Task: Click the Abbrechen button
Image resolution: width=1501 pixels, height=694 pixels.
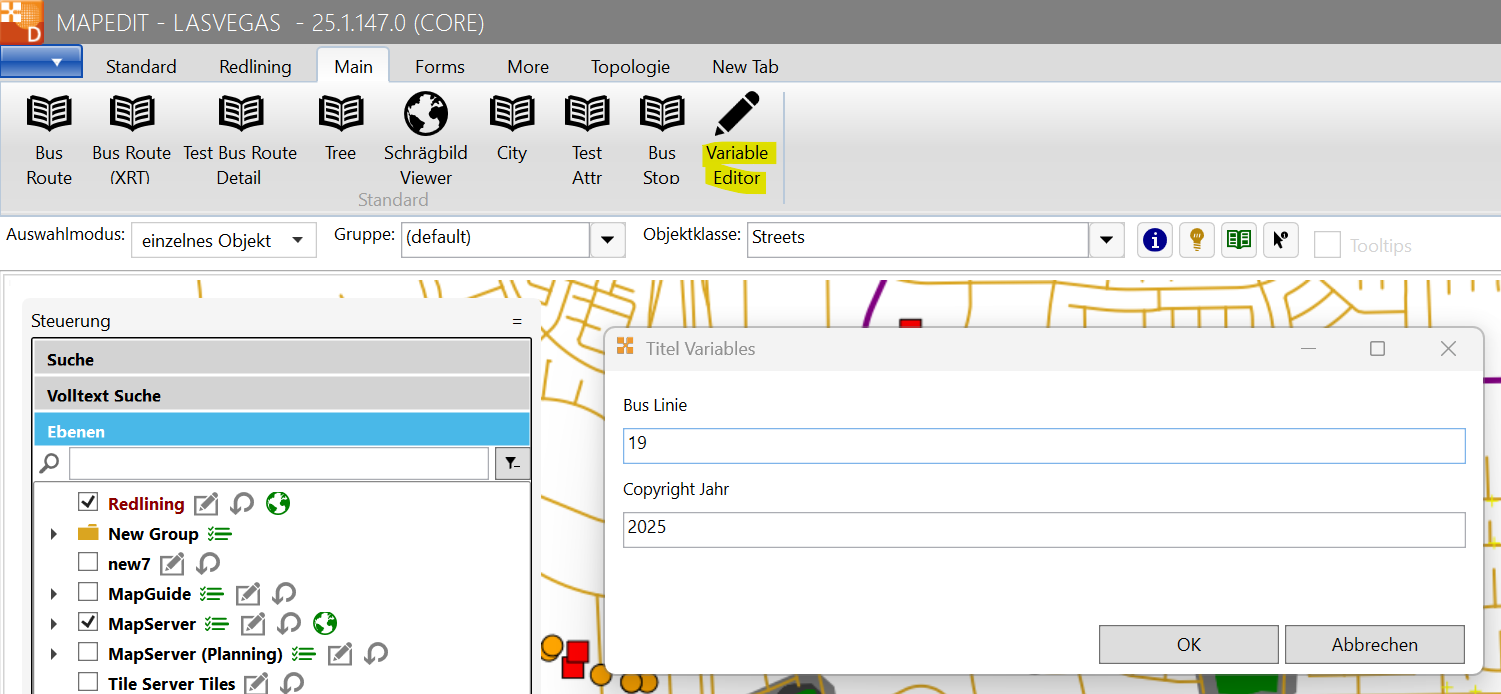Action: [1374, 645]
